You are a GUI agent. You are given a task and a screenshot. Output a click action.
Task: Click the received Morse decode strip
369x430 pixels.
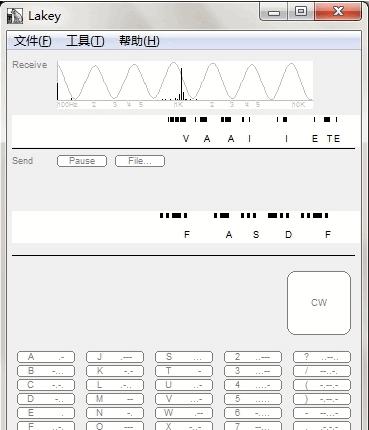pyautogui.click(x=186, y=130)
